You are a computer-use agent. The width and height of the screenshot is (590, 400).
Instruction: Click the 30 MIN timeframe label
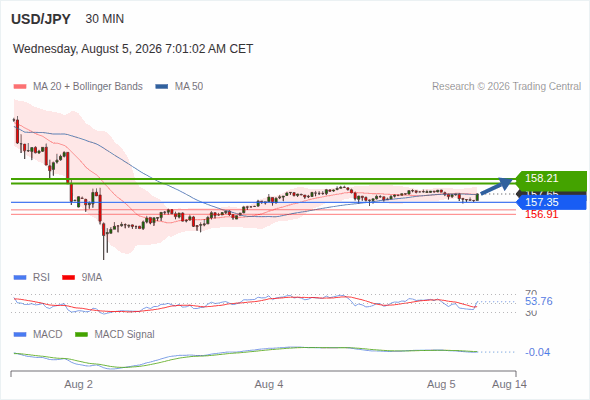click(105, 19)
